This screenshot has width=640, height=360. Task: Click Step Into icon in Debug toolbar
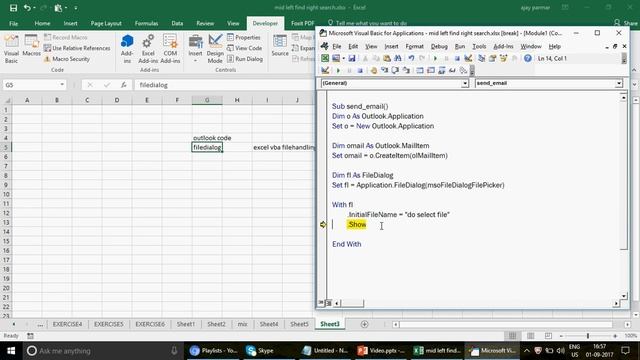pyautogui.click(x=384, y=71)
